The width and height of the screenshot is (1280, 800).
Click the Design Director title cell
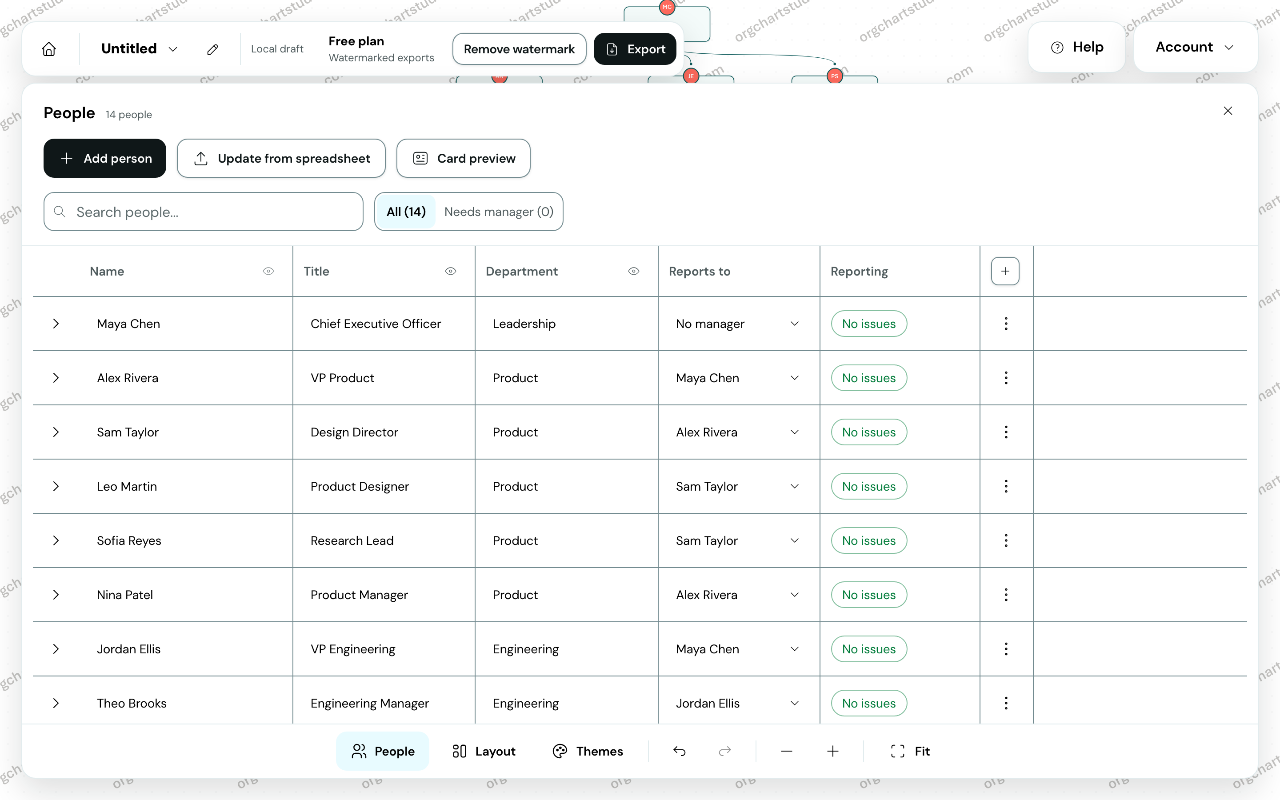point(384,432)
